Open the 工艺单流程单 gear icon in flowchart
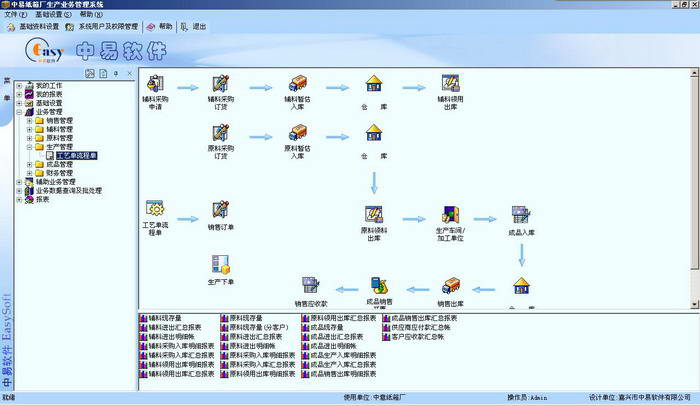The height and width of the screenshot is (406, 700). tap(155, 209)
